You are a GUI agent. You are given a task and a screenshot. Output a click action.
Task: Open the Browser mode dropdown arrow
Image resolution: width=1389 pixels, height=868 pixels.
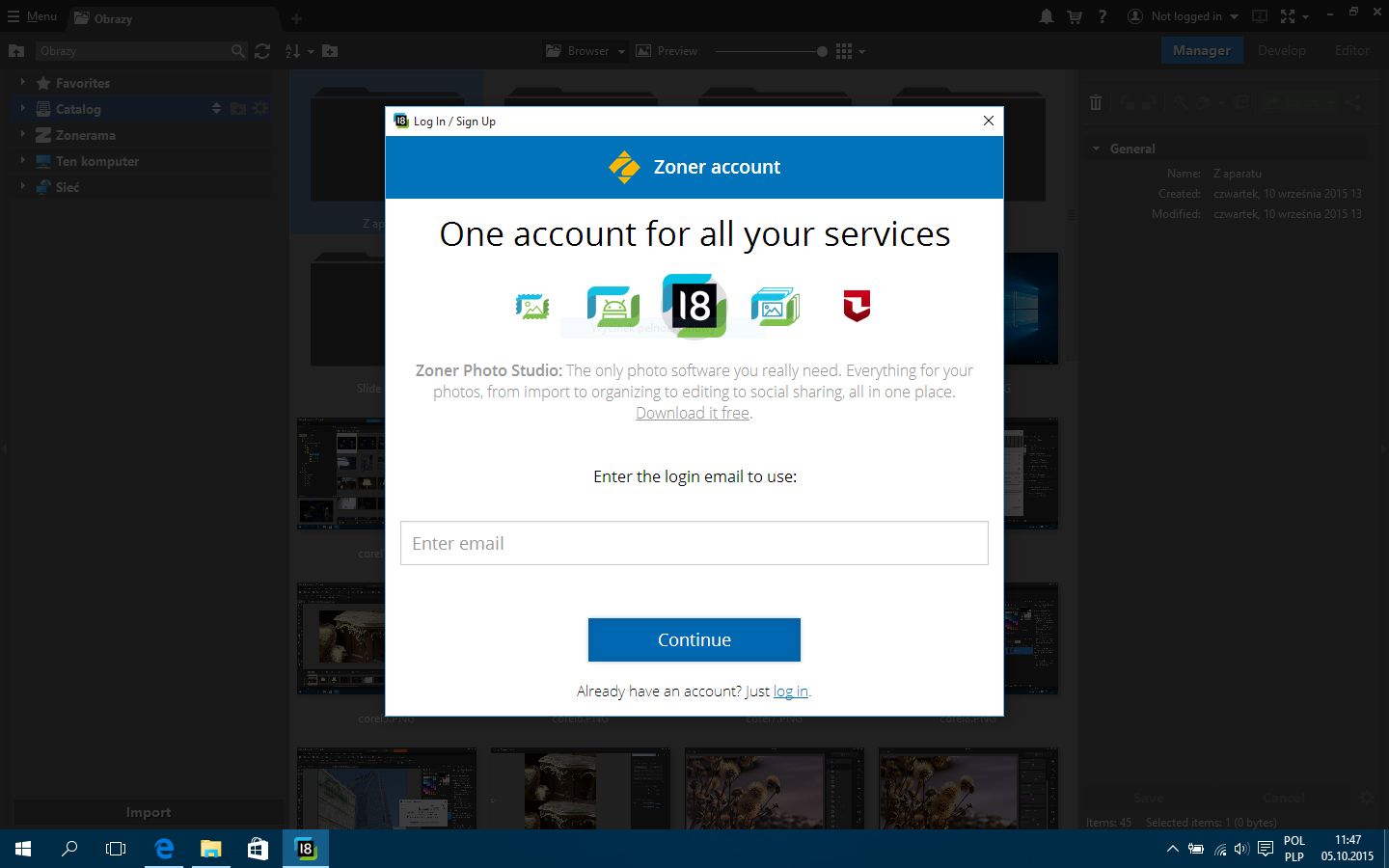pos(621,51)
